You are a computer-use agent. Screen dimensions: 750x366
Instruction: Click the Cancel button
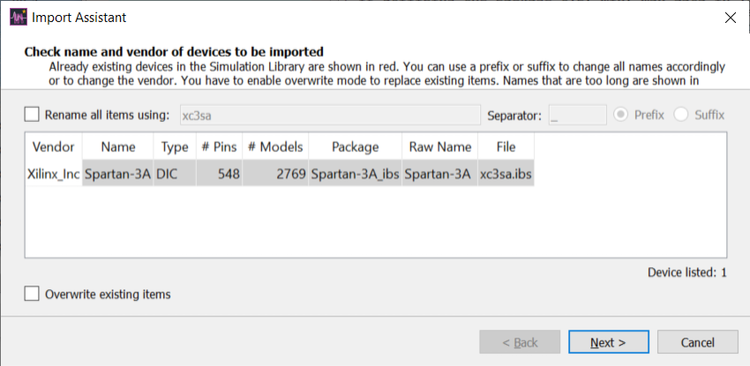697,343
